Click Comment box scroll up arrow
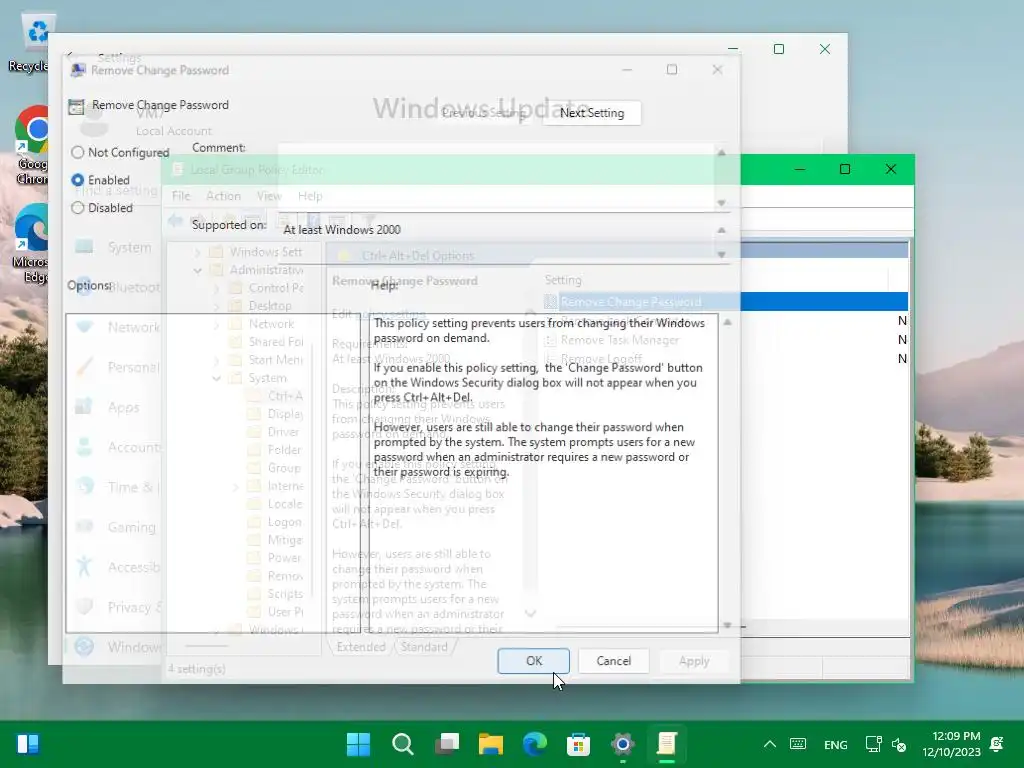This screenshot has height=768, width=1024. click(x=722, y=153)
